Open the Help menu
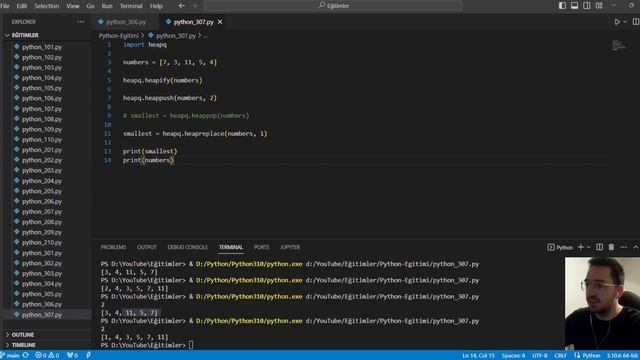 156,6
